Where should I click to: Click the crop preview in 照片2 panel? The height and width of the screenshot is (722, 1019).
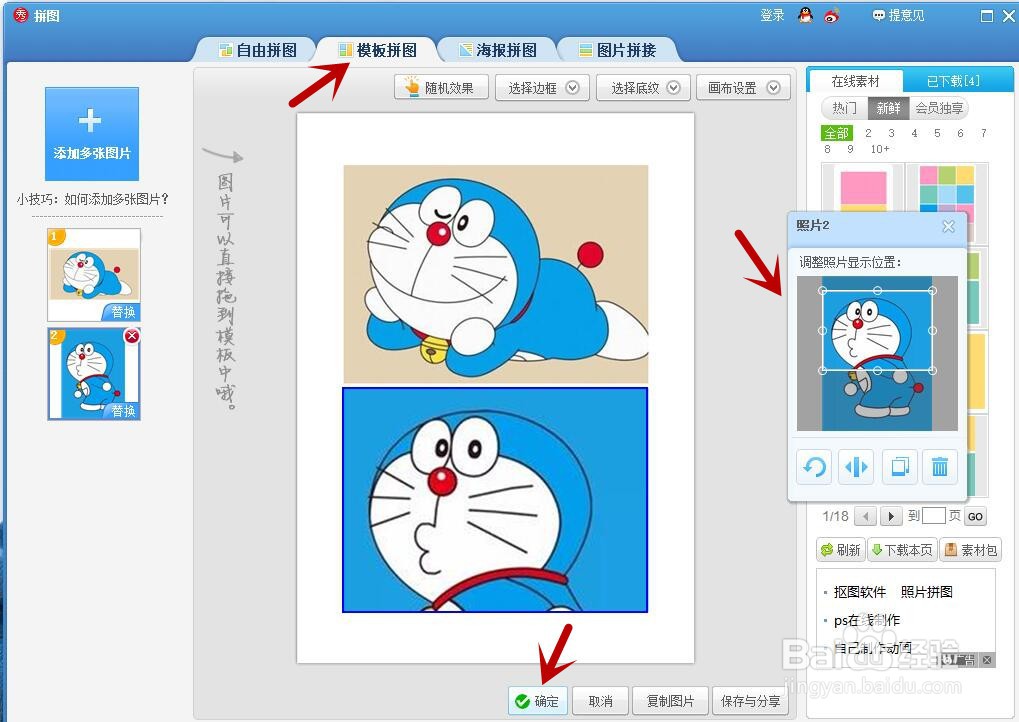tap(877, 354)
